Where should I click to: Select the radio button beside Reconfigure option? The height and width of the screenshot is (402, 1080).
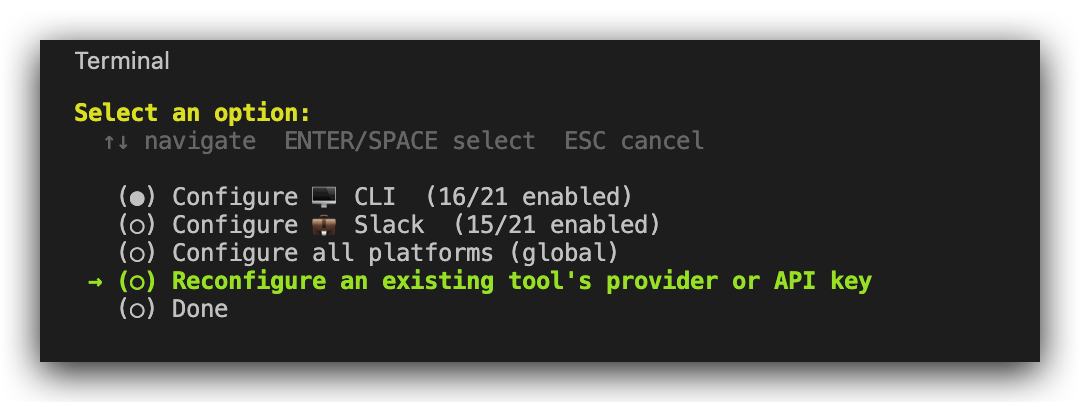(137, 281)
